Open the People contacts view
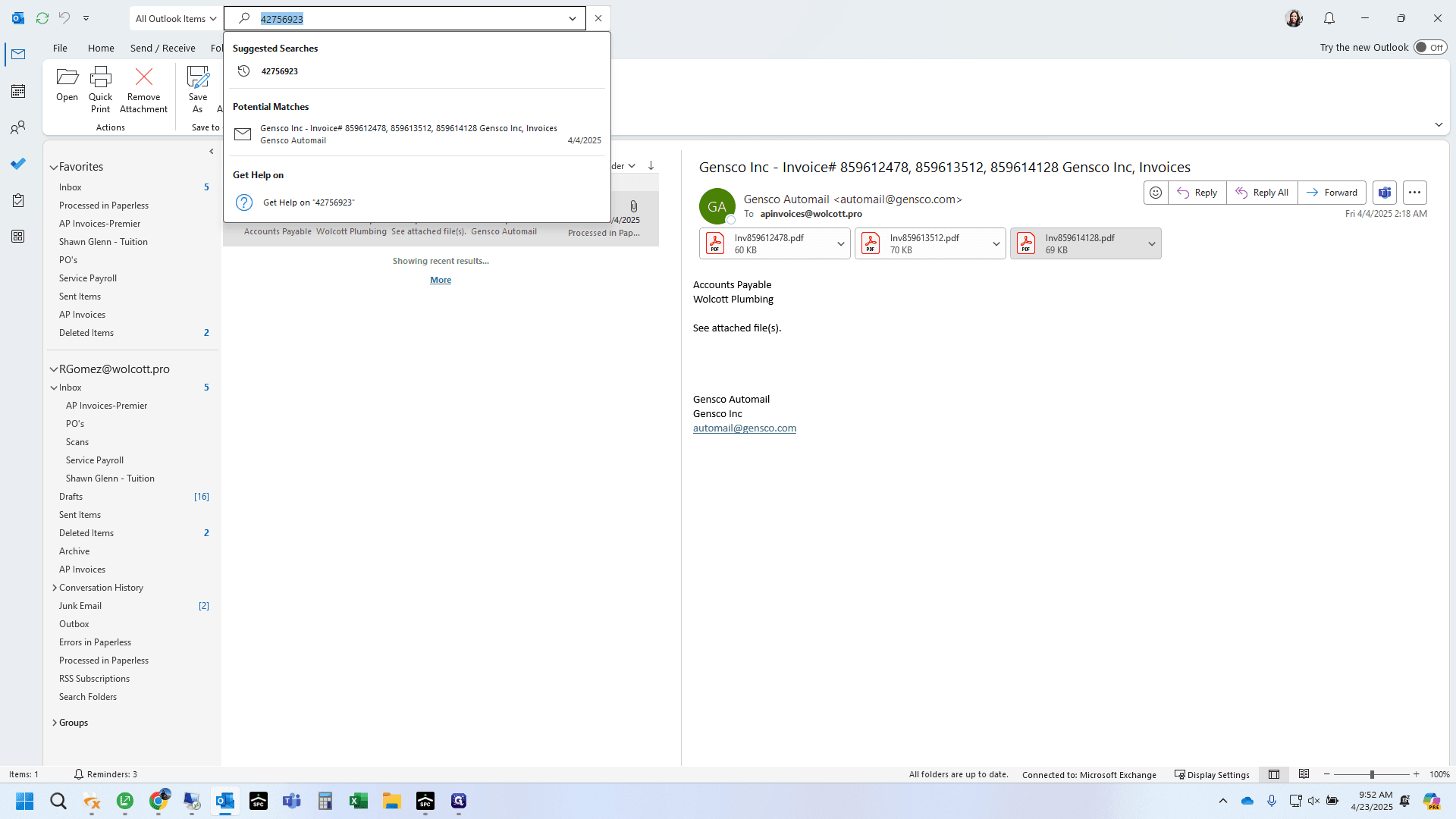1456x819 pixels. pos(18,127)
